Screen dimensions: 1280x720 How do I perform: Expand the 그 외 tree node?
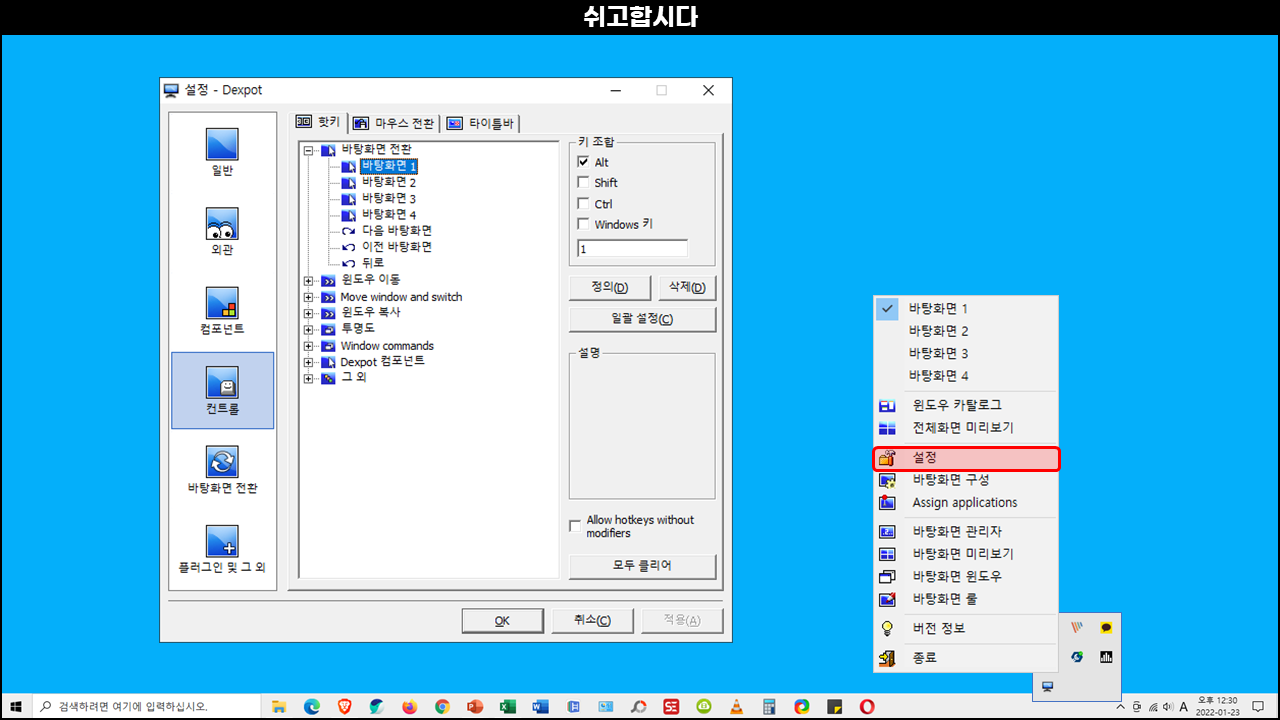coord(308,378)
